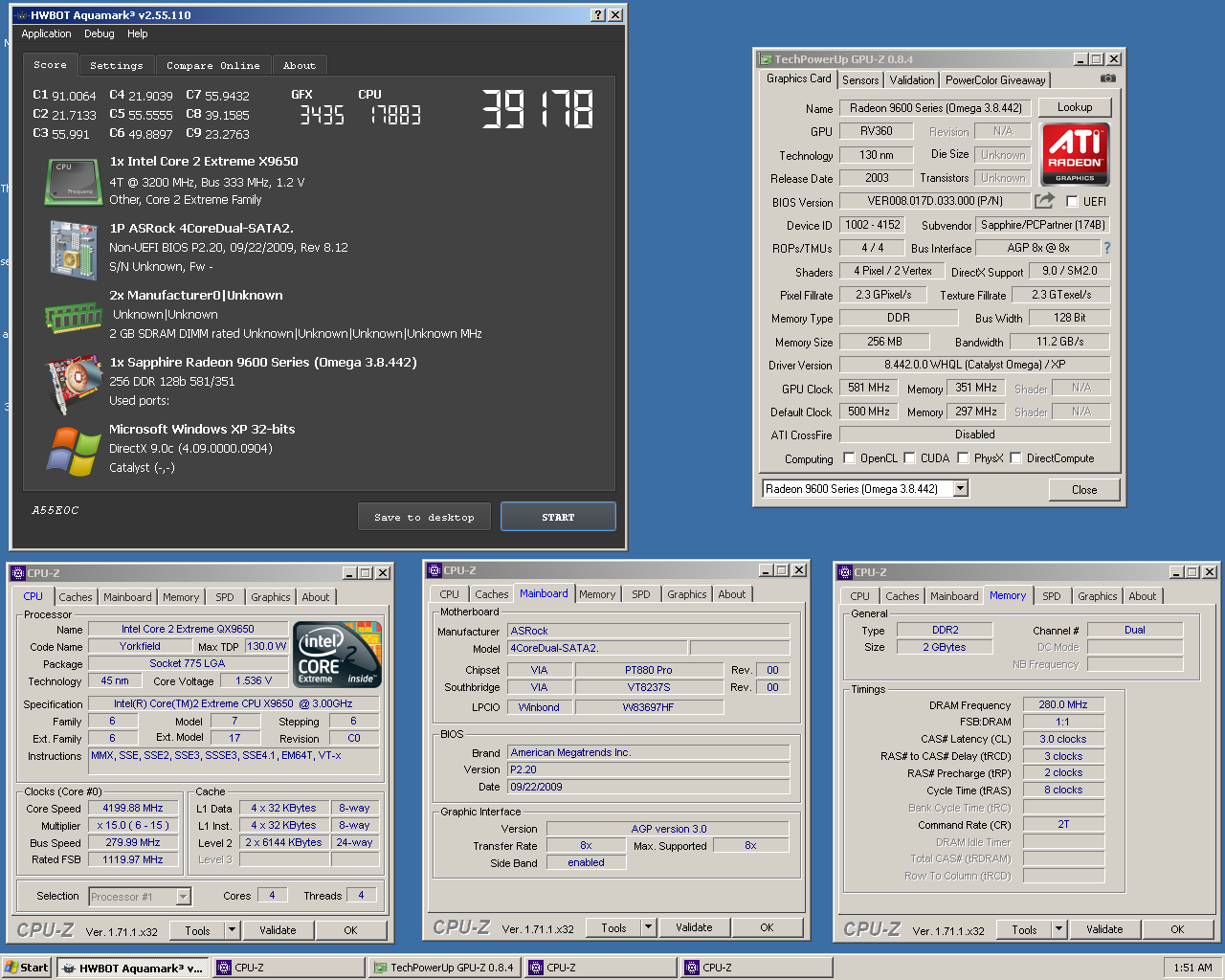Click the motherboard icon beside ASRock 4CoreDual-SATA2
Image resolution: width=1225 pixels, height=980 pixels.
click(74, 251)
